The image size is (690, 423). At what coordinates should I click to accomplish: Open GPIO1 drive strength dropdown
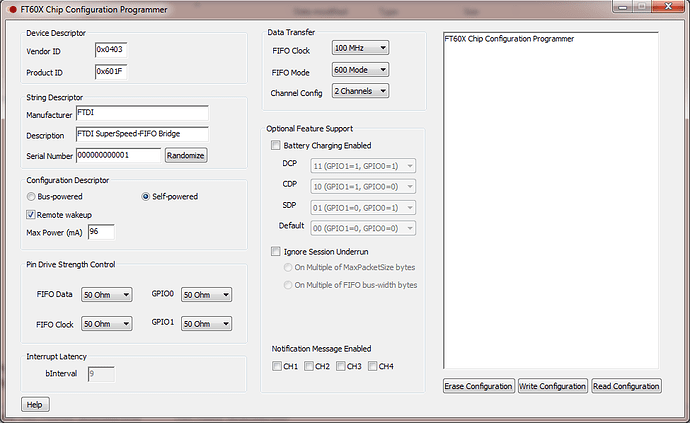206,324
